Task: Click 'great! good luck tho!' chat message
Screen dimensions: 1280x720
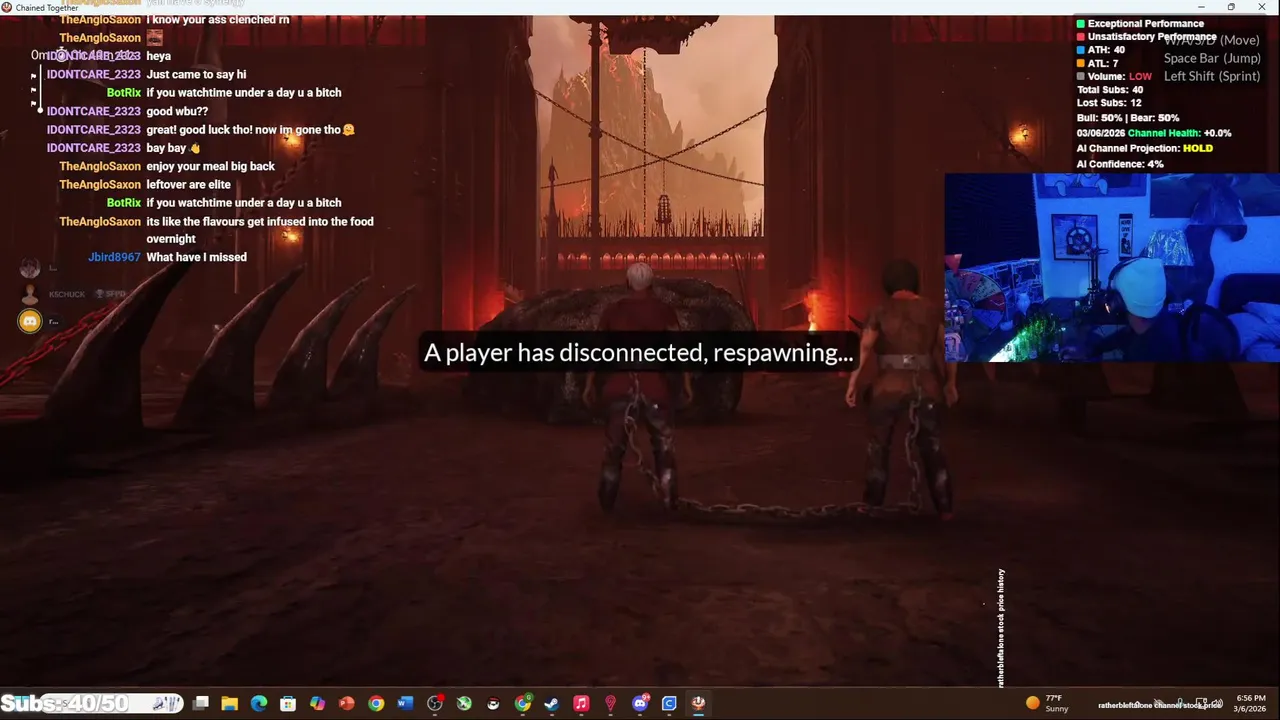Action: point(250,129)
